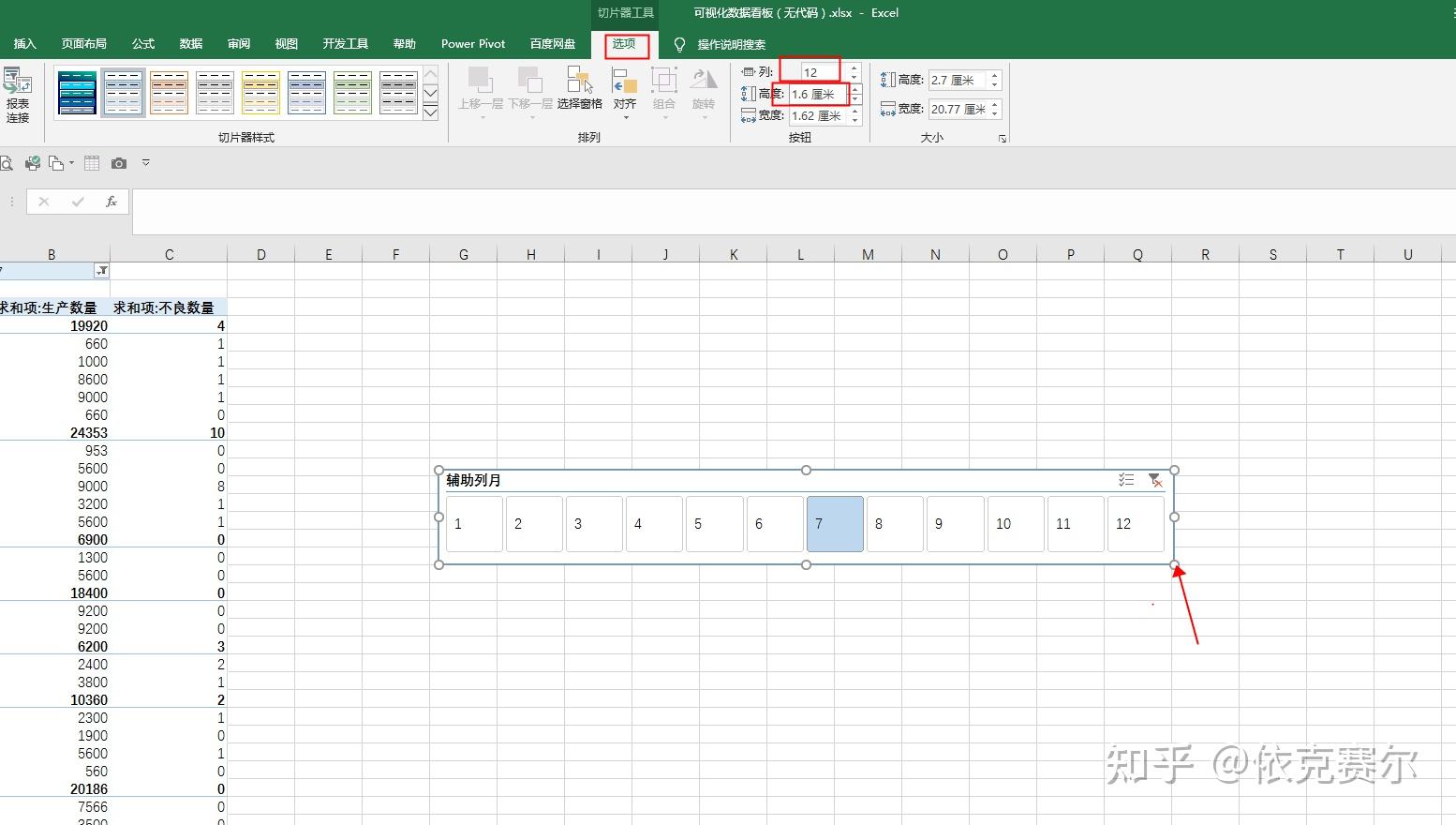
Task: Open the Selection Pane (选择窗格)
Action: pos(580,90)
